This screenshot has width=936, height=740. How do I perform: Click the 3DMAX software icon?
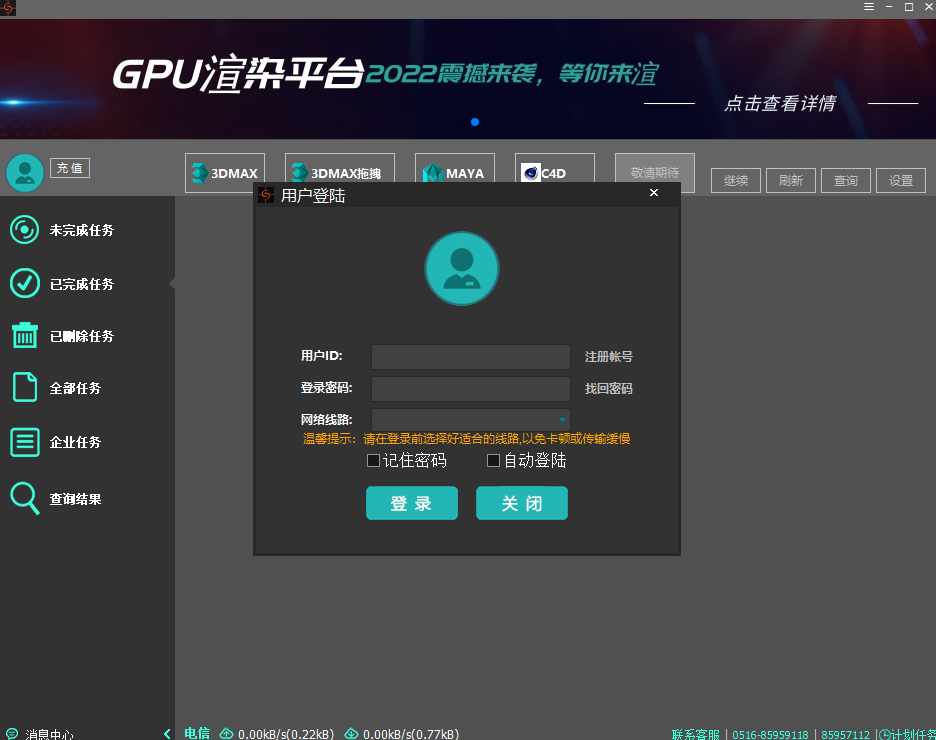coord(200,173)
